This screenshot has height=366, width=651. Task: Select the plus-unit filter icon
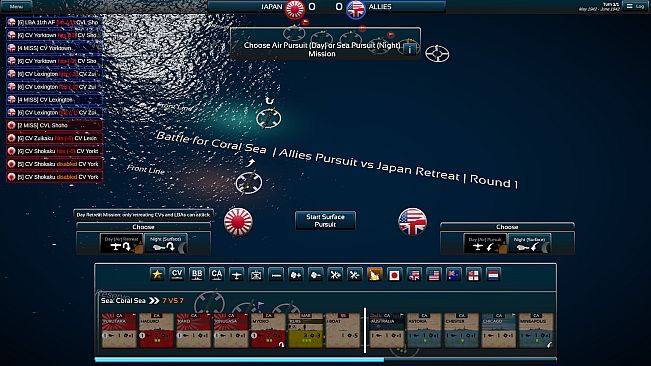pos(296,274)
